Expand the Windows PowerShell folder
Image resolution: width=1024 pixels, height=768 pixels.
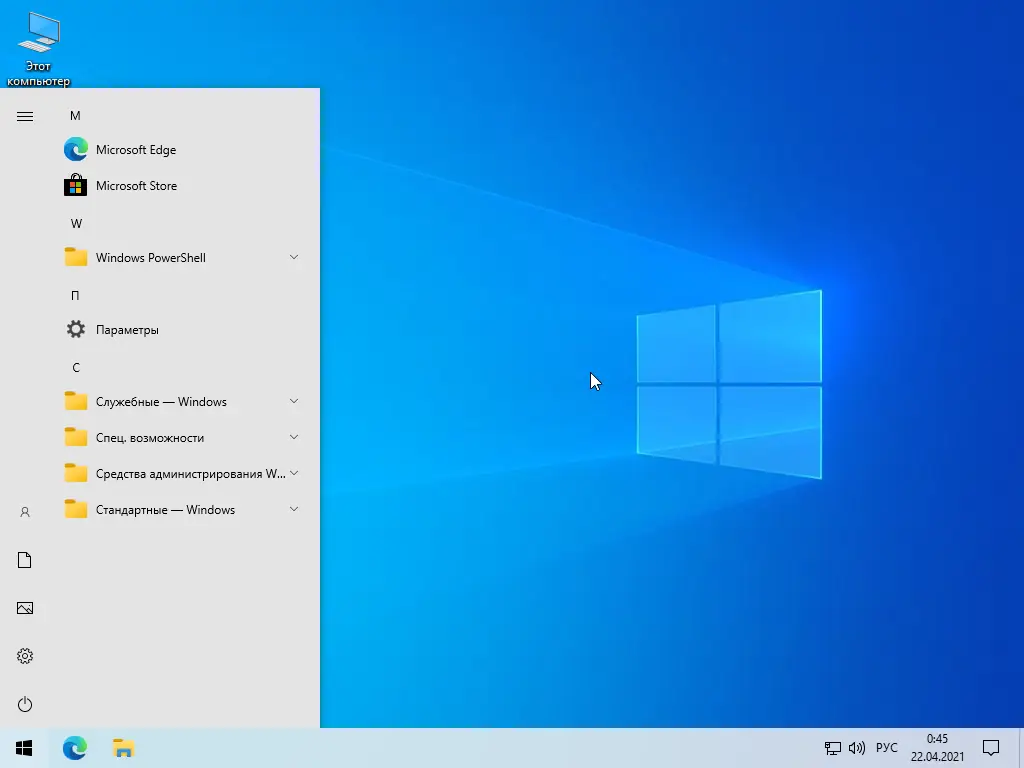(294, 257)
